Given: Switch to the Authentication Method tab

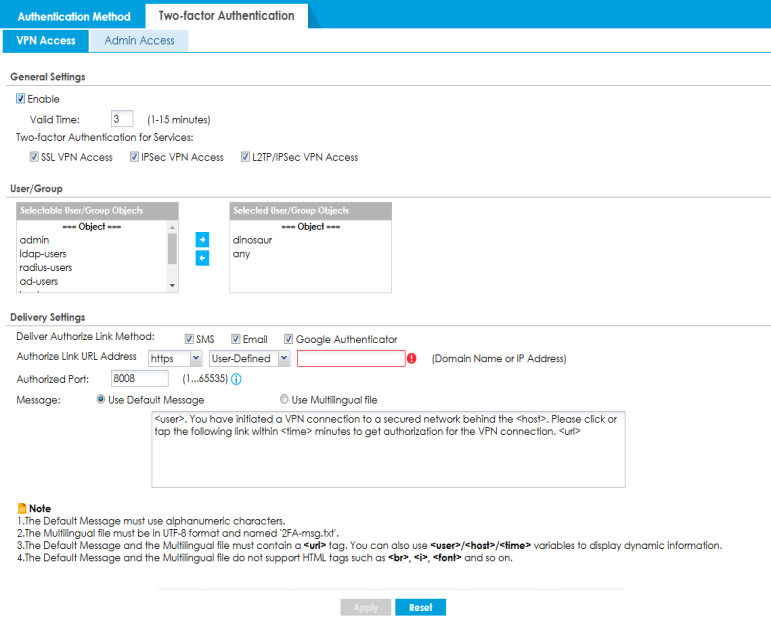Looking at the screenshot, I should coord(73,16).
